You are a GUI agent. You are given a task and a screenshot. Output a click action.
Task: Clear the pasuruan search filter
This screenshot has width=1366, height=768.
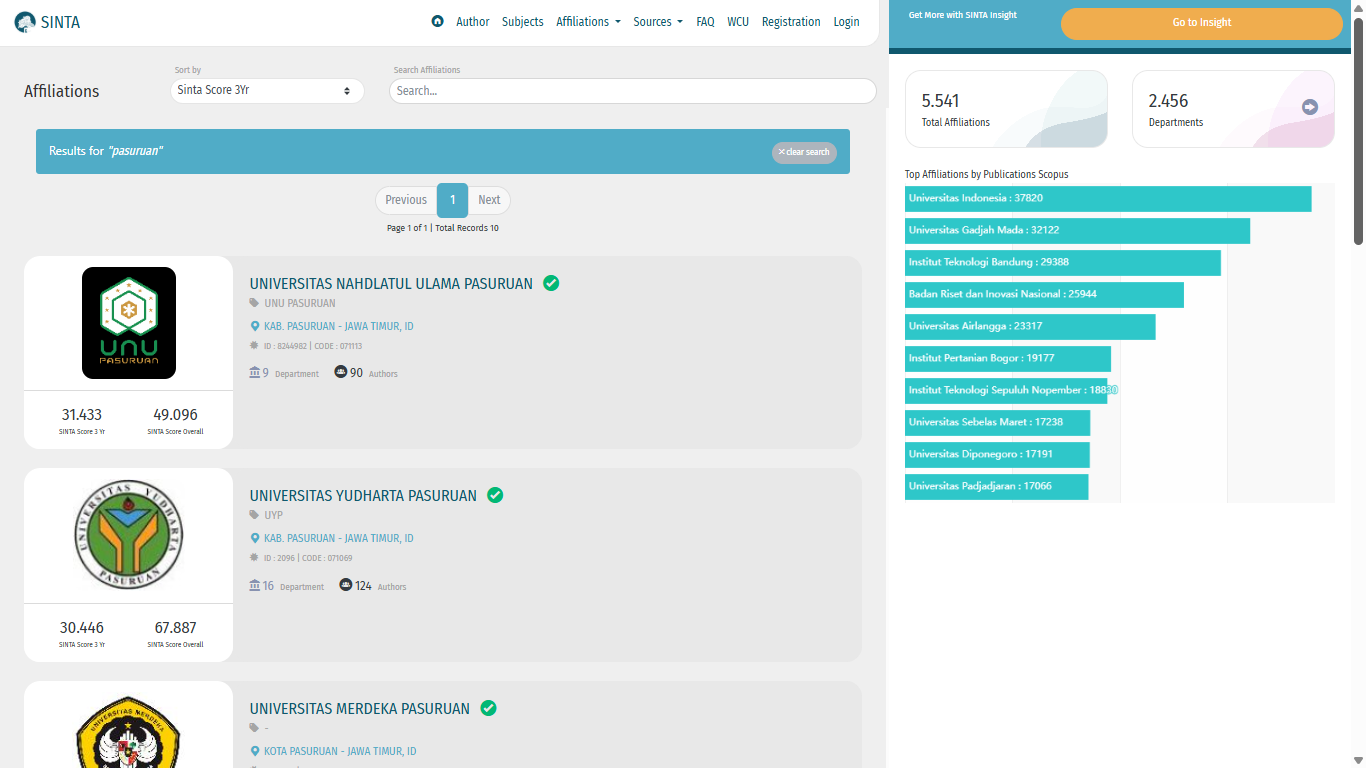[x=804, y=152]
